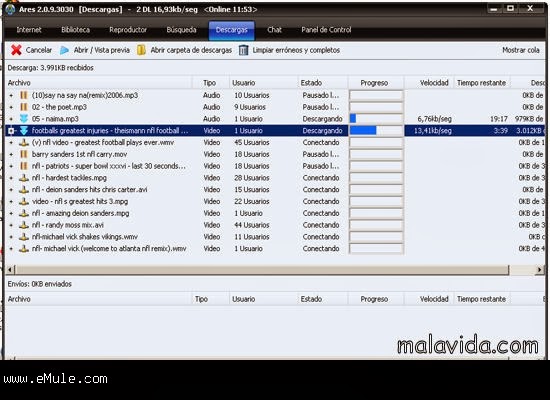Select the '13,41kb/seg' speed value

tap(432, 131)
